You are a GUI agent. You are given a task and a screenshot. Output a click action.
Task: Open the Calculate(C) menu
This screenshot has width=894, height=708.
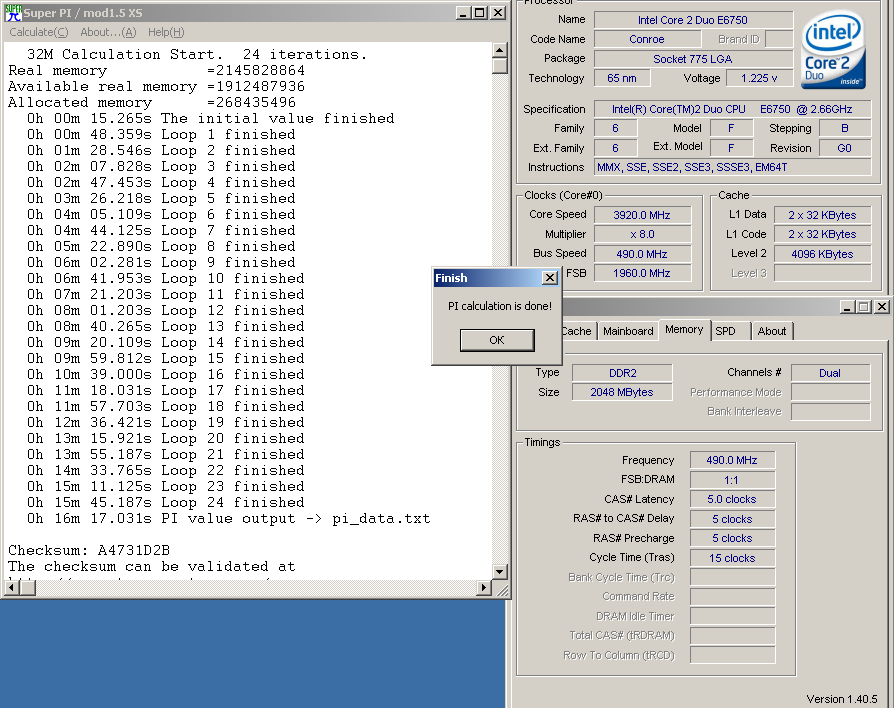coord(39,32)
